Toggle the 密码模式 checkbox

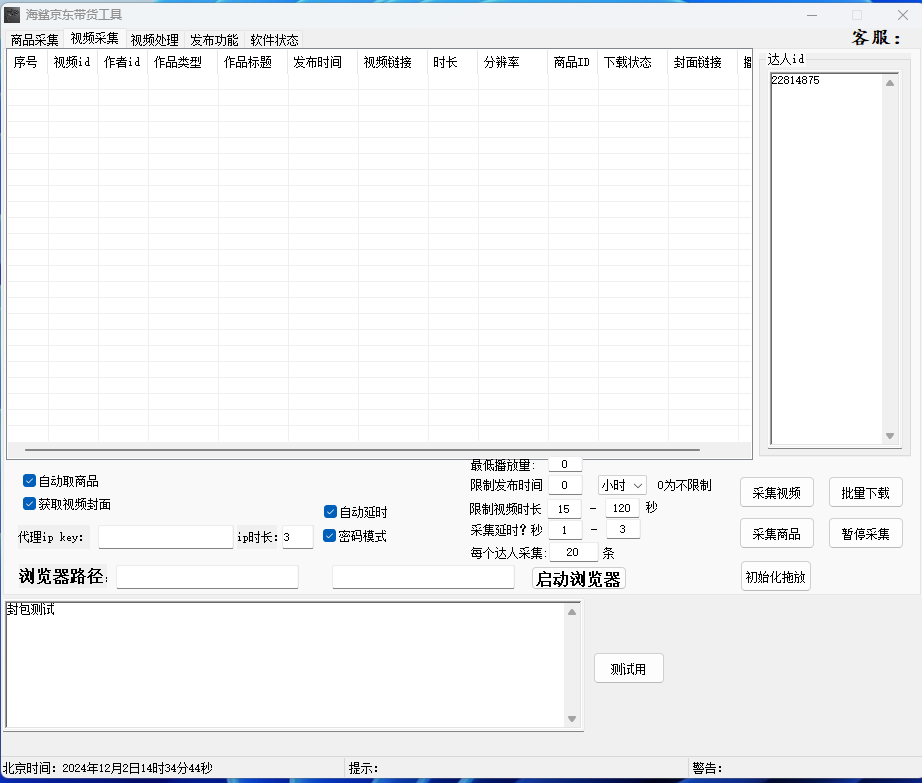[x=331, y=536]
